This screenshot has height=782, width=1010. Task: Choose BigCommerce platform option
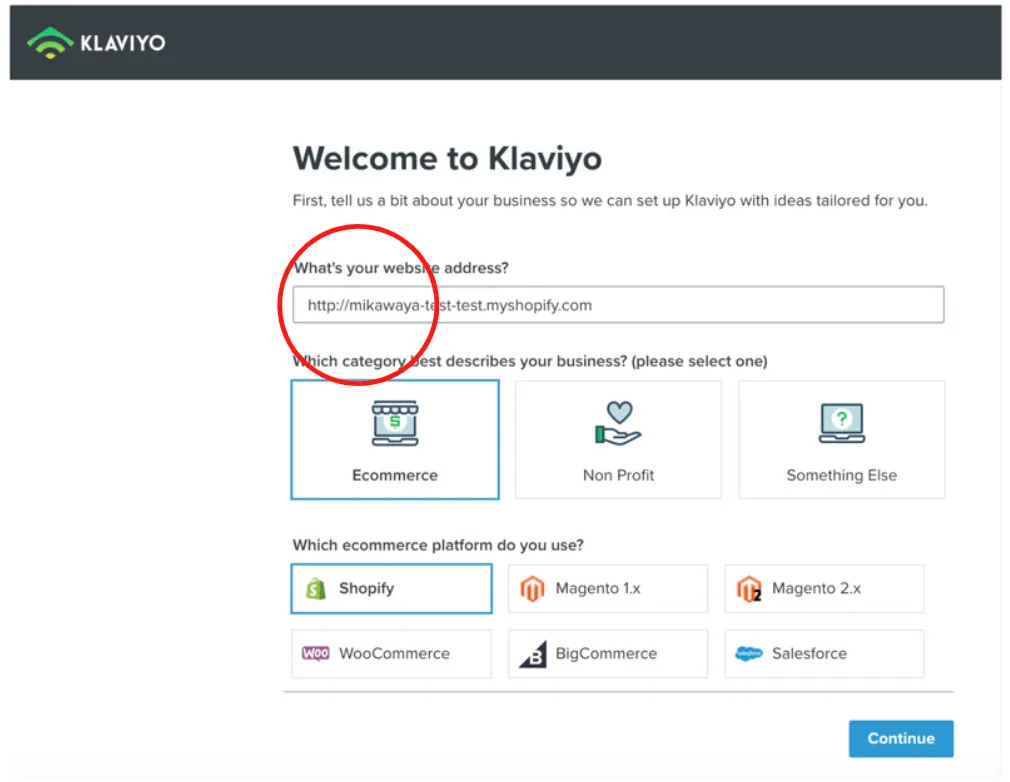pyautogui.click(x=607, y=654)
